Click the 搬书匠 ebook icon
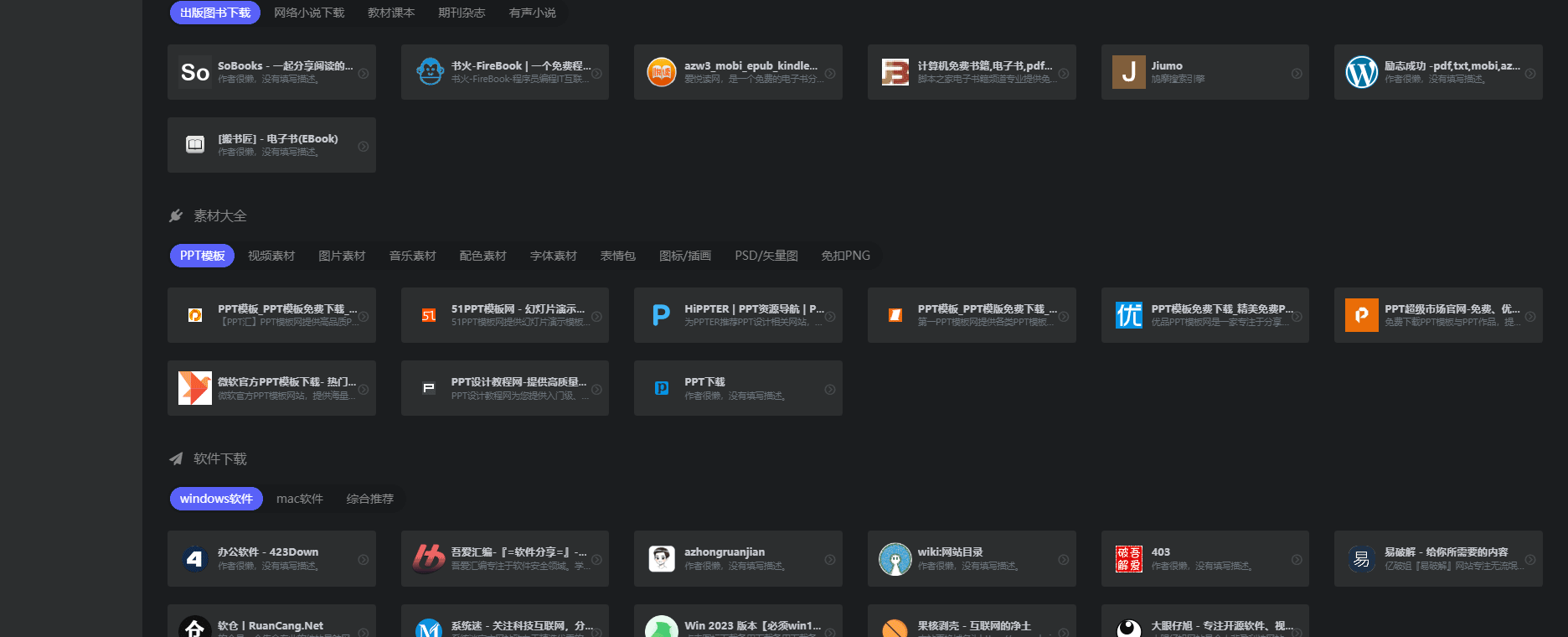 click(195, 145)
